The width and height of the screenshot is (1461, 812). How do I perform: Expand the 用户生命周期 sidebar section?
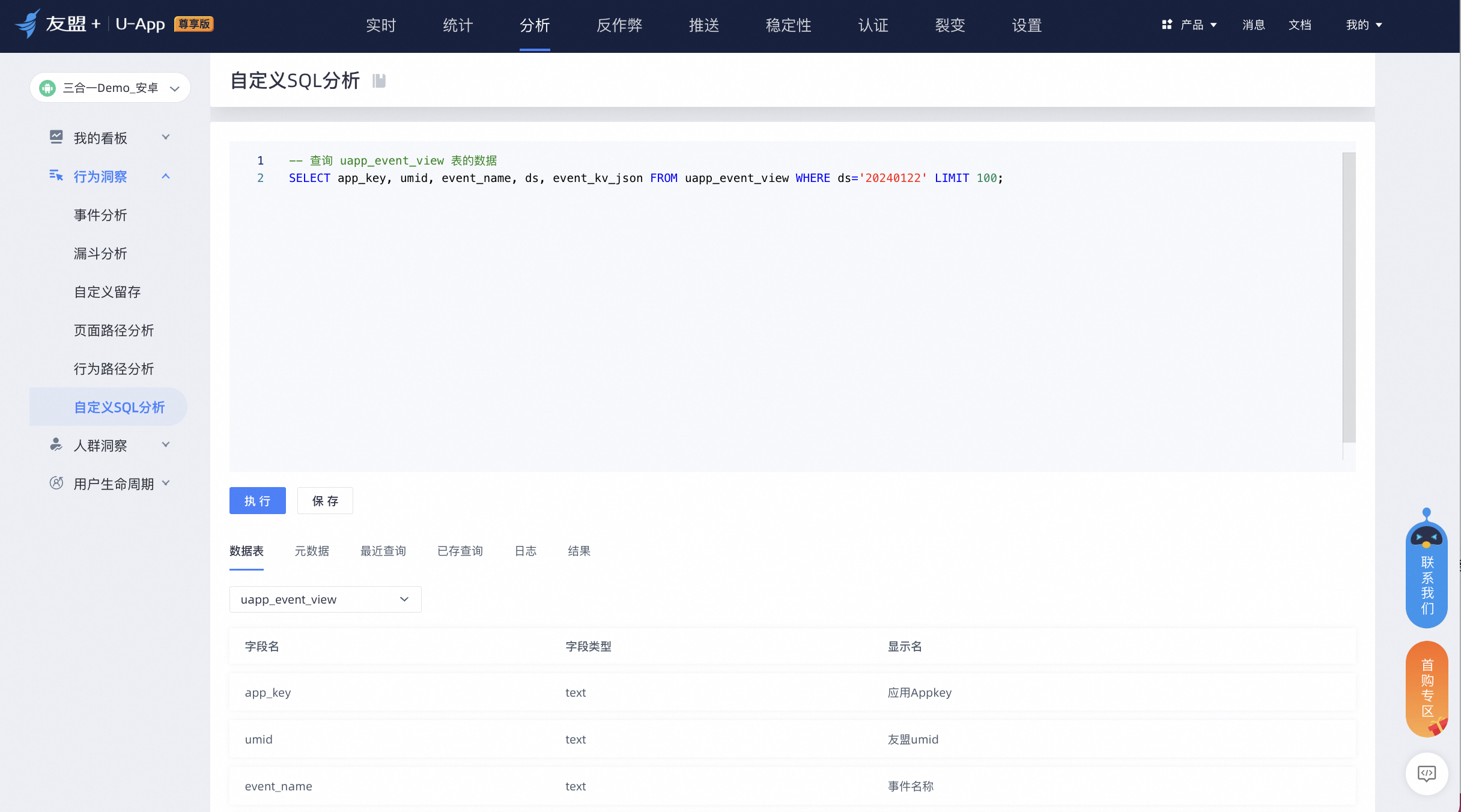pos(166,483)
